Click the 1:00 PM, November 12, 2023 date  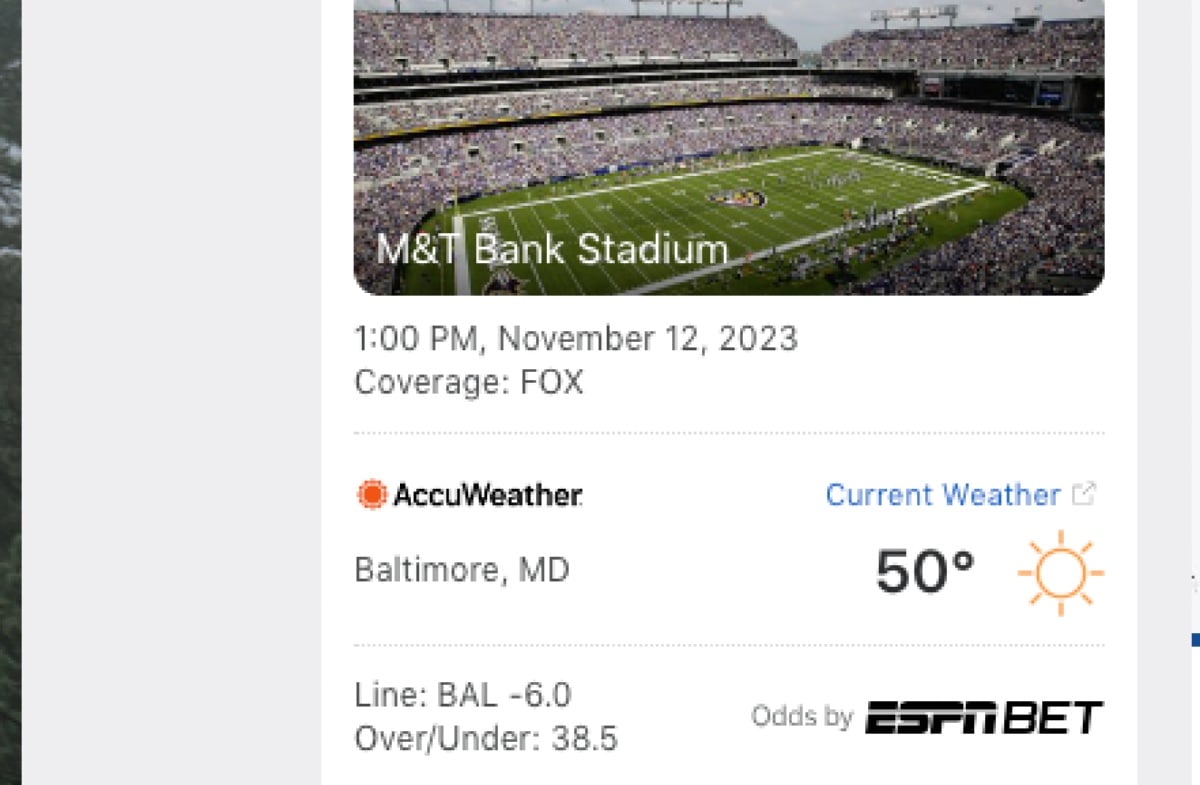(x=576, y=339)
